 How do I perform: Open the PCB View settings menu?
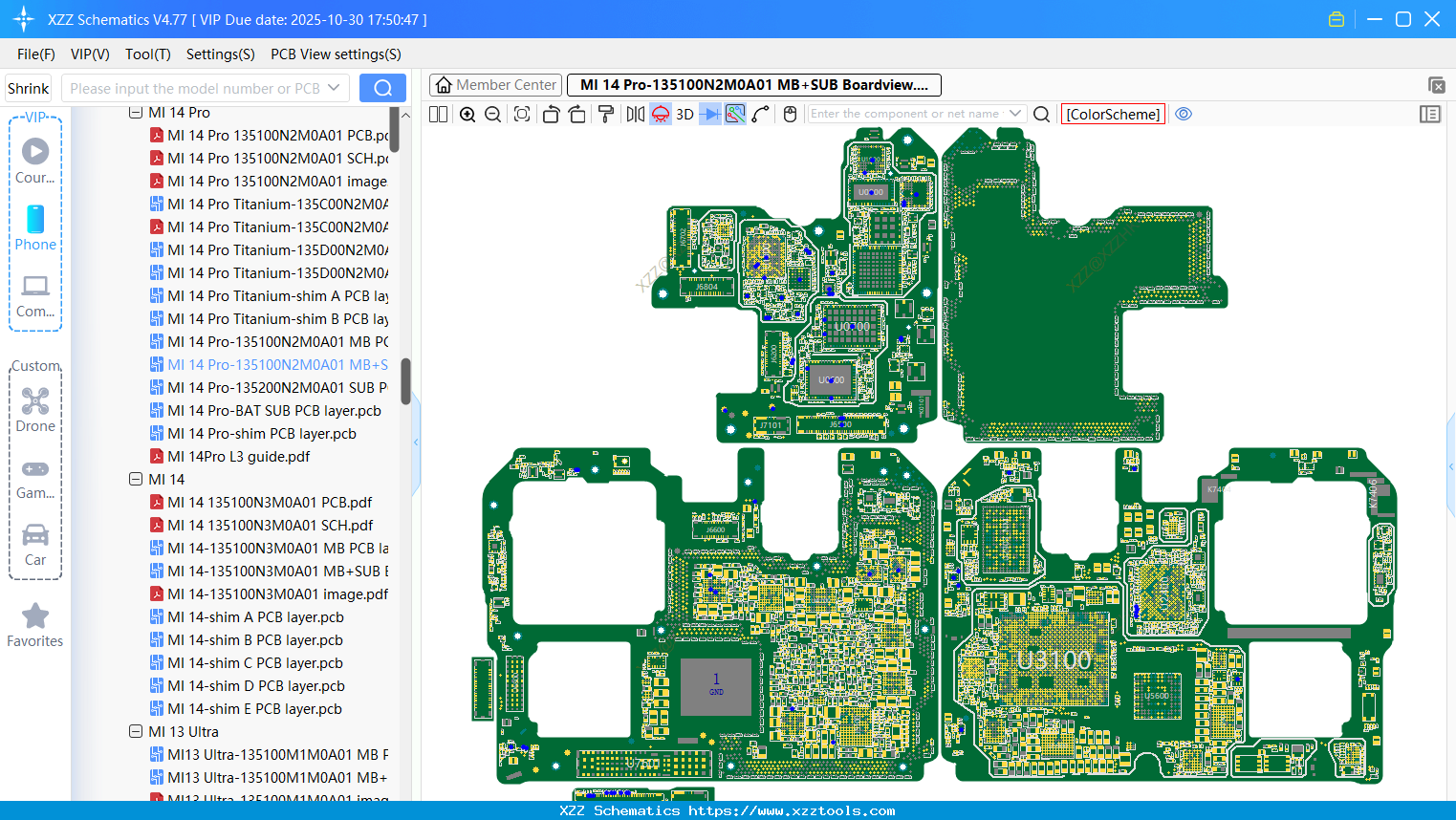pyautogui.click(x=335, y=54)
